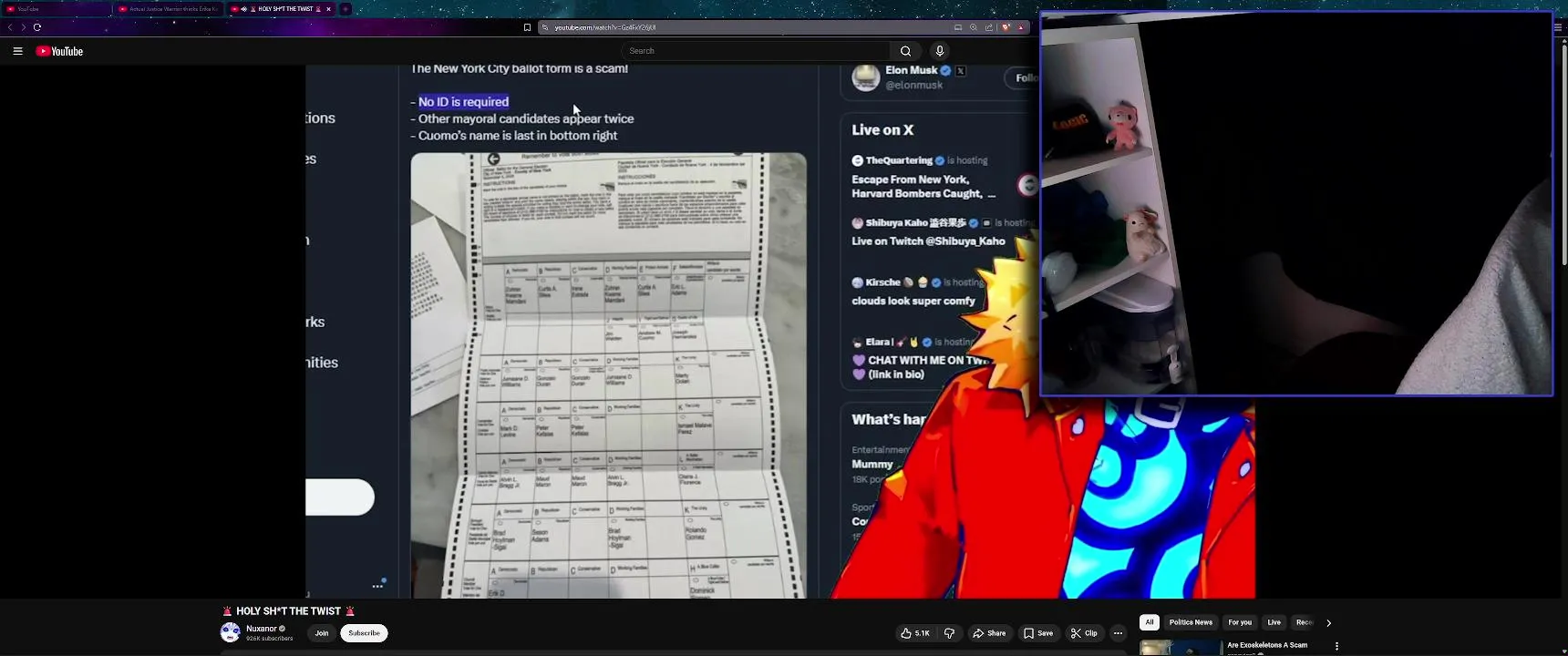Click the Live on X heading
1568x656 pixels.
coord(882,130)
